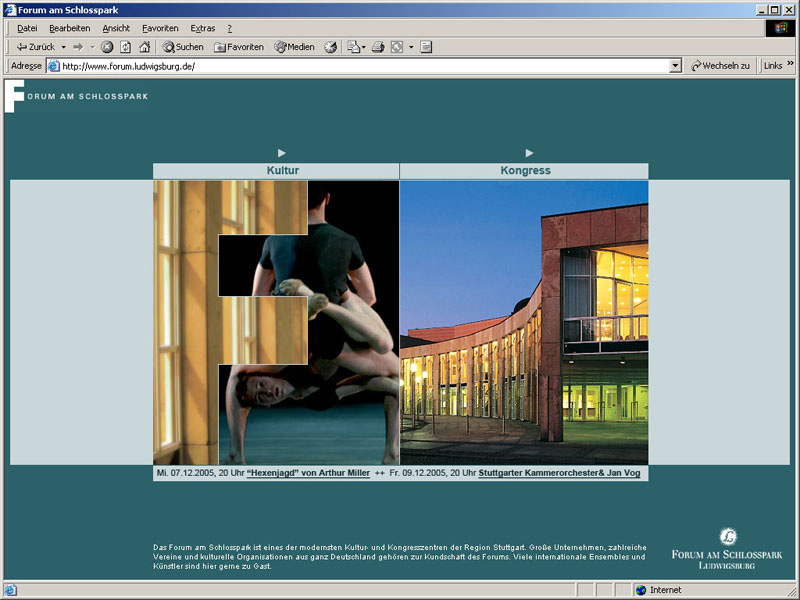The image size is (800, 600).
Task: Refresh the page with reload icon
Action: 126,47
